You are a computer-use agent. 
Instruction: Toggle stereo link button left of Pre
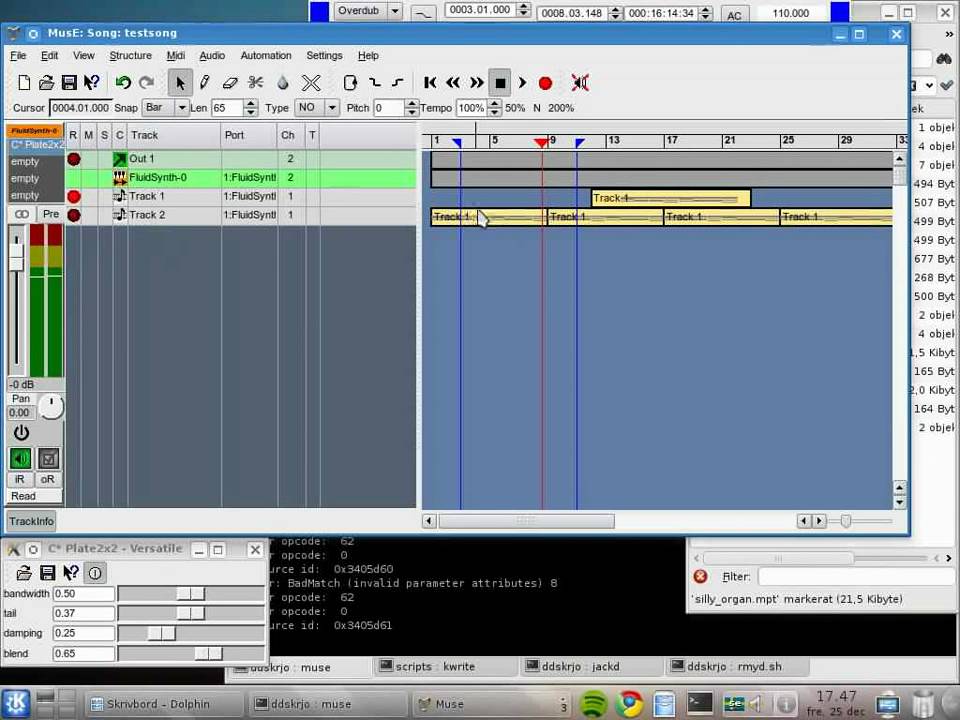pos(21,214)
